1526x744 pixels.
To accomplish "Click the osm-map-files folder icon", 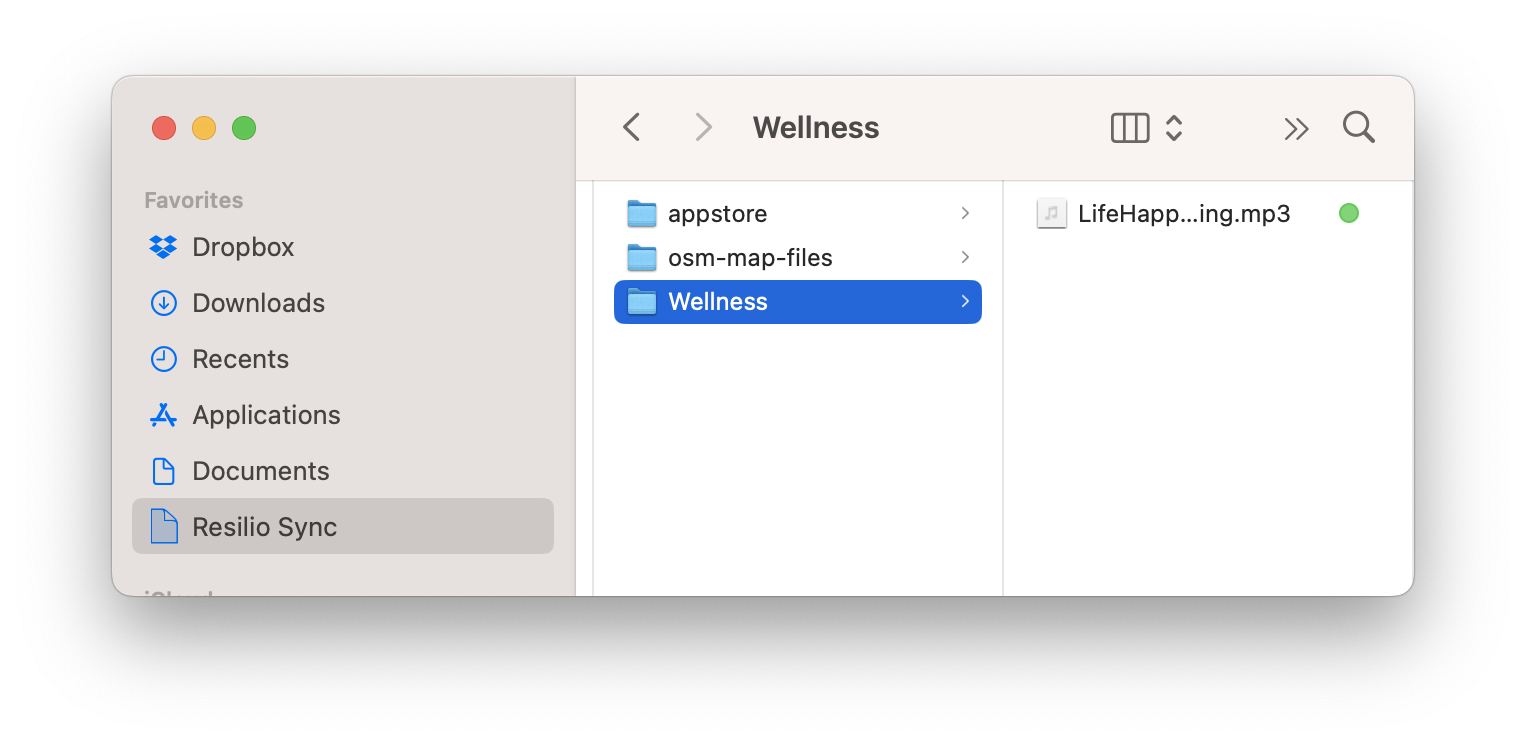I will click(x=641, y=258).
